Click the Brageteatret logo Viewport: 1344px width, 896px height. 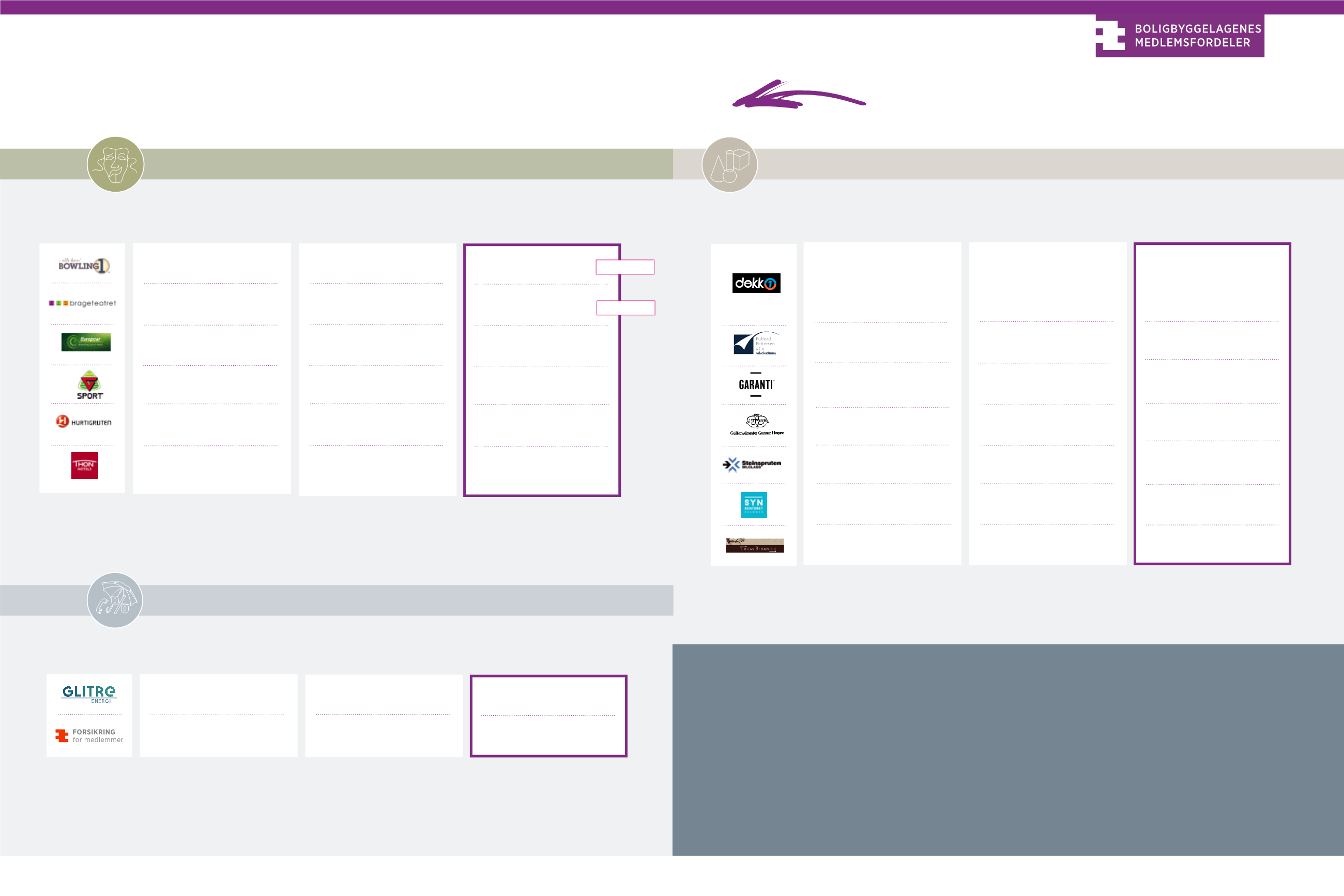(x=82, y=303)
